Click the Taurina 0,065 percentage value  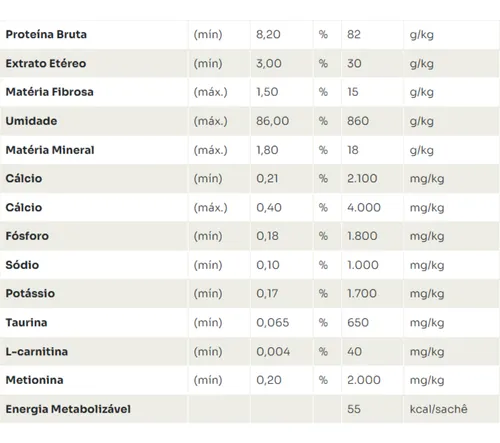pyautogui.click(x=272, y=322)
